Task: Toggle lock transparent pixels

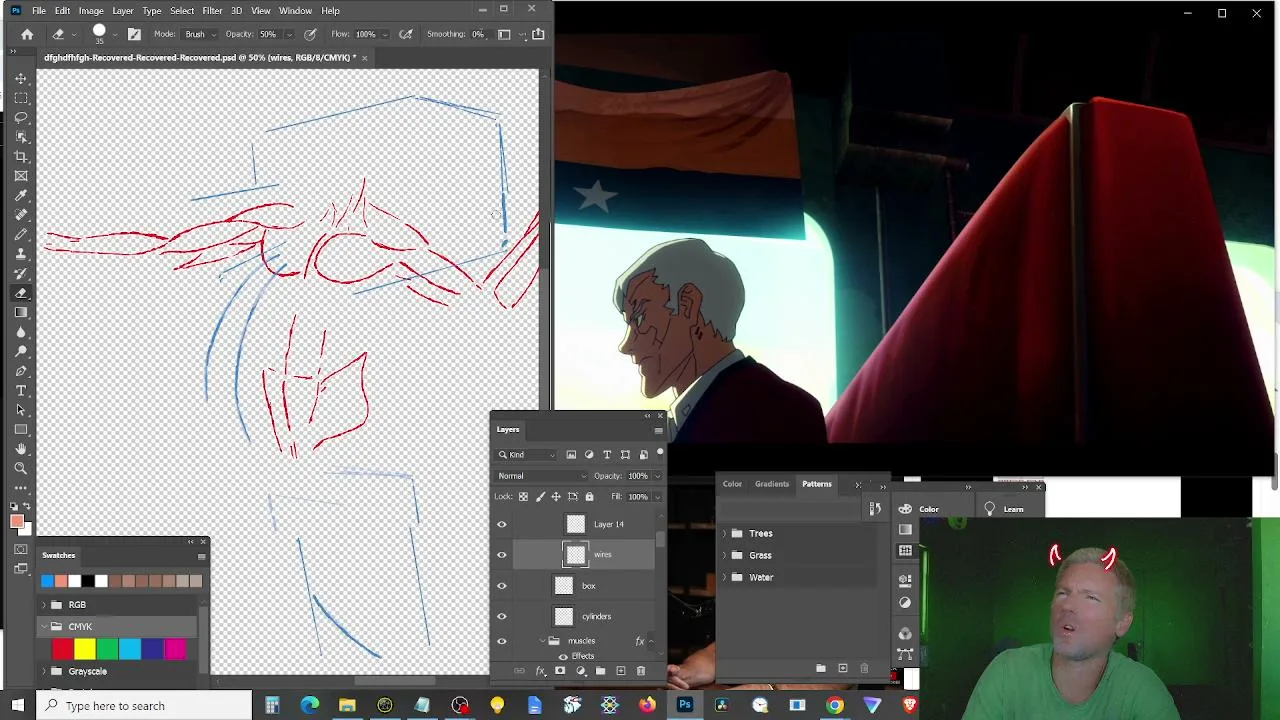Action: tap(523, 496)
